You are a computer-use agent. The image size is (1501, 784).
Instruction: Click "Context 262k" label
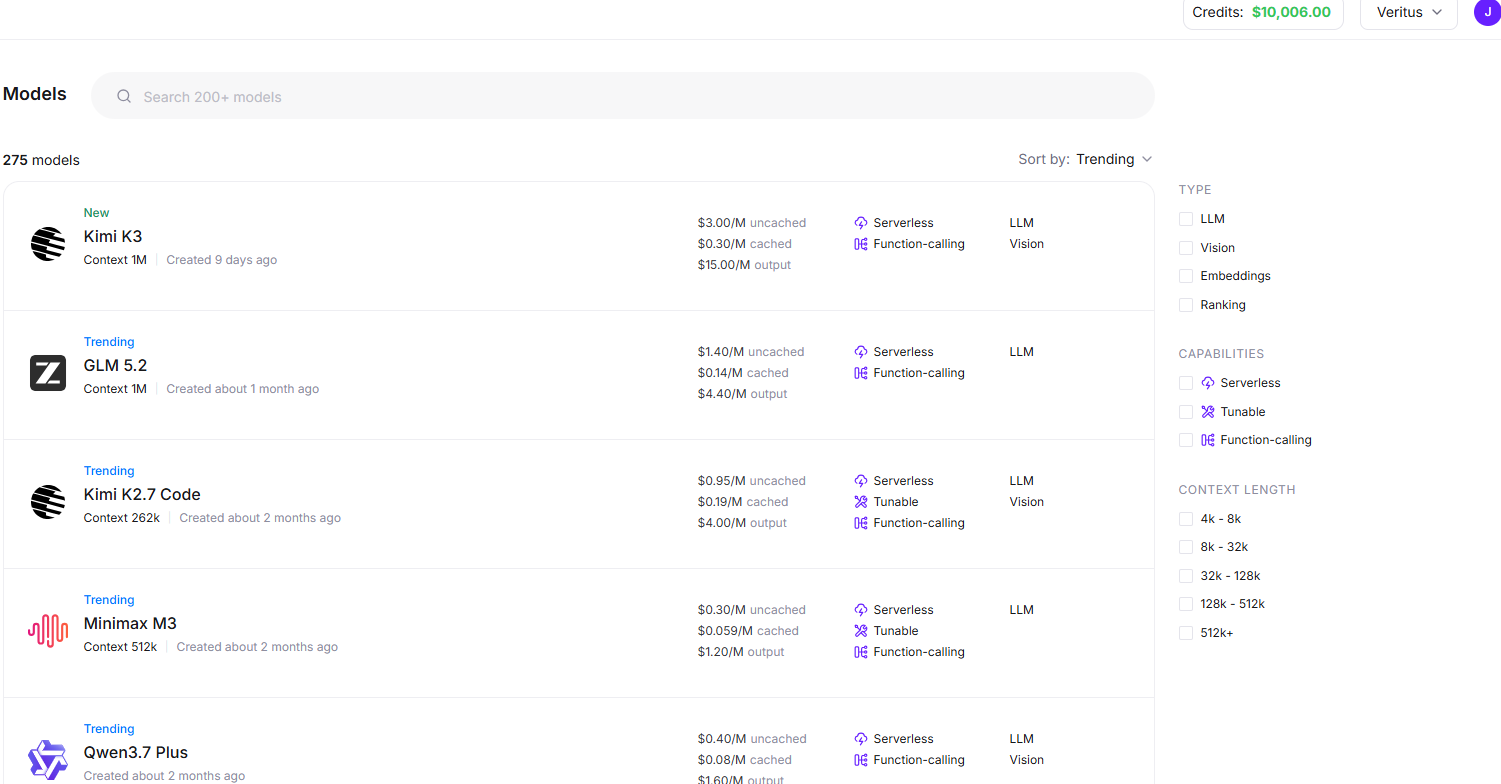[122, 518]
